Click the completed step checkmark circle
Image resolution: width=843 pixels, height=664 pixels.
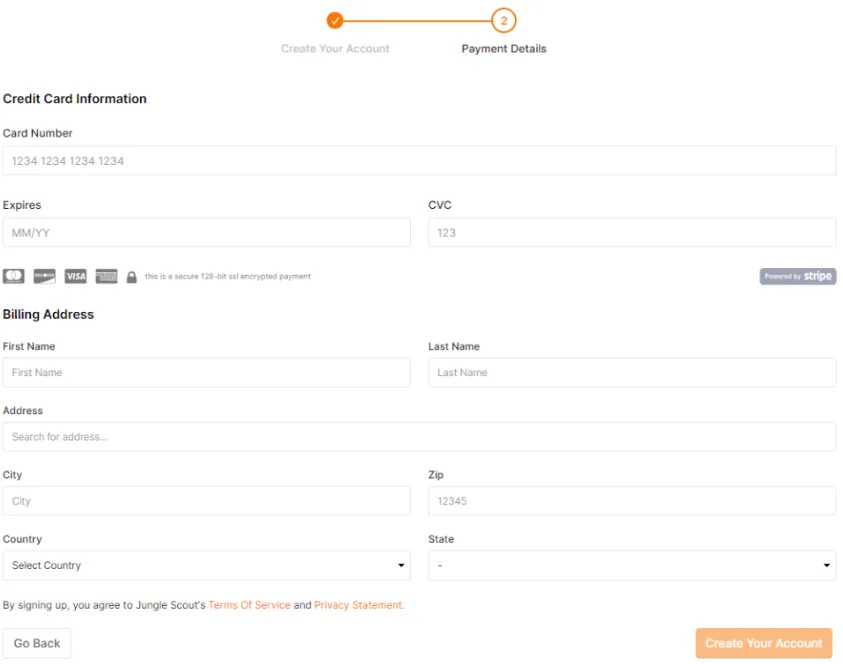pos(335,20)
